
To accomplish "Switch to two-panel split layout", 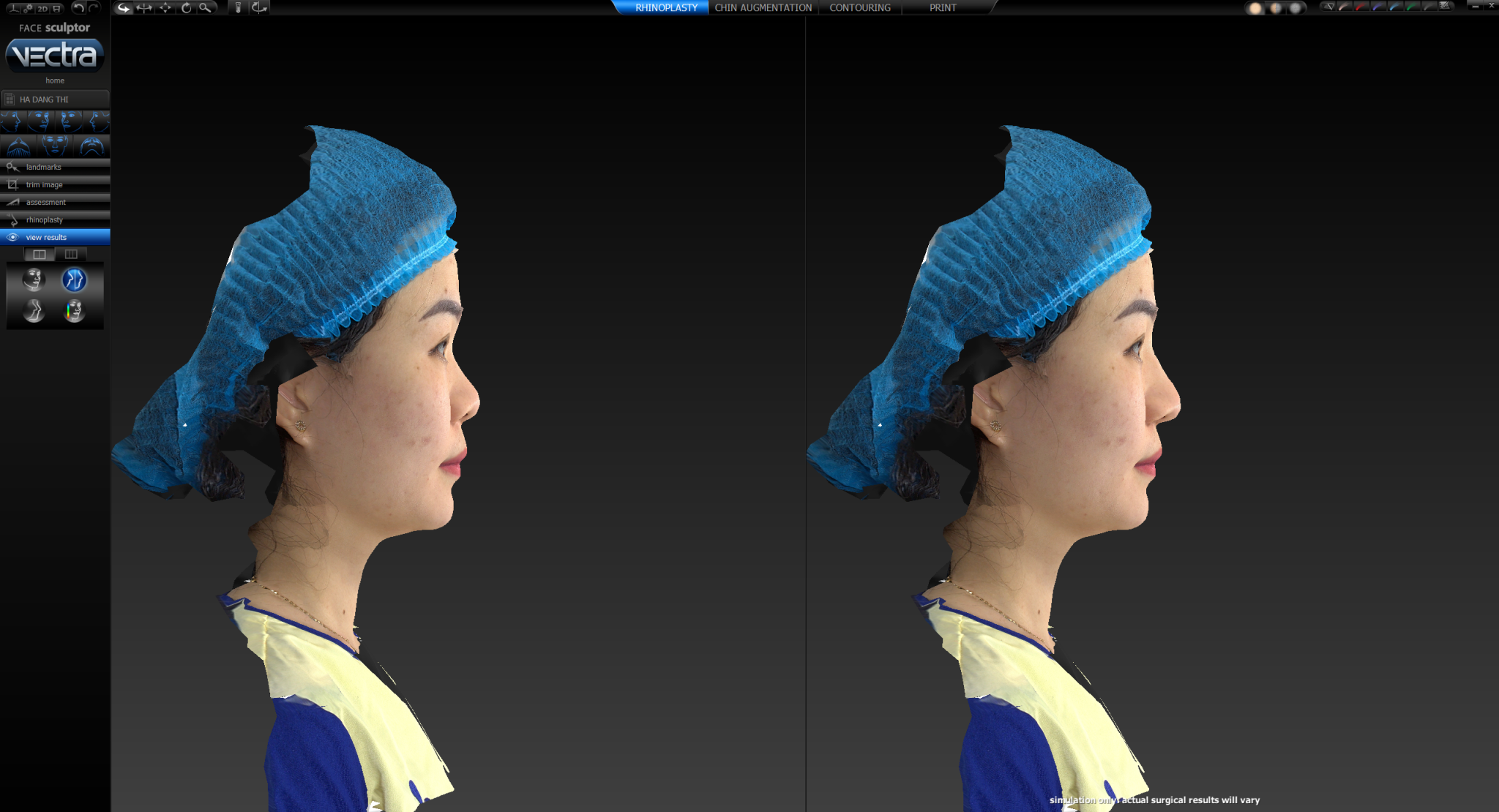I will tap(40, 255).
